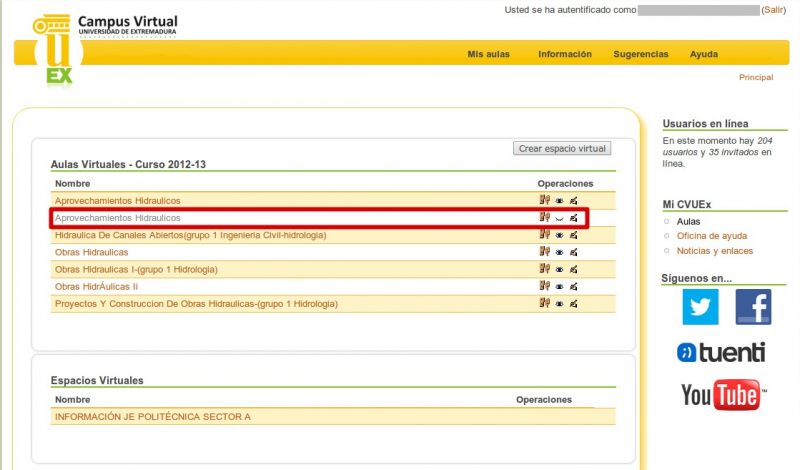Viewport: 800px width, 470px height.
Task: Hide the orange Aprovechamientos Hidraulicos via its eye icon
Action: (x=559, y=201)
